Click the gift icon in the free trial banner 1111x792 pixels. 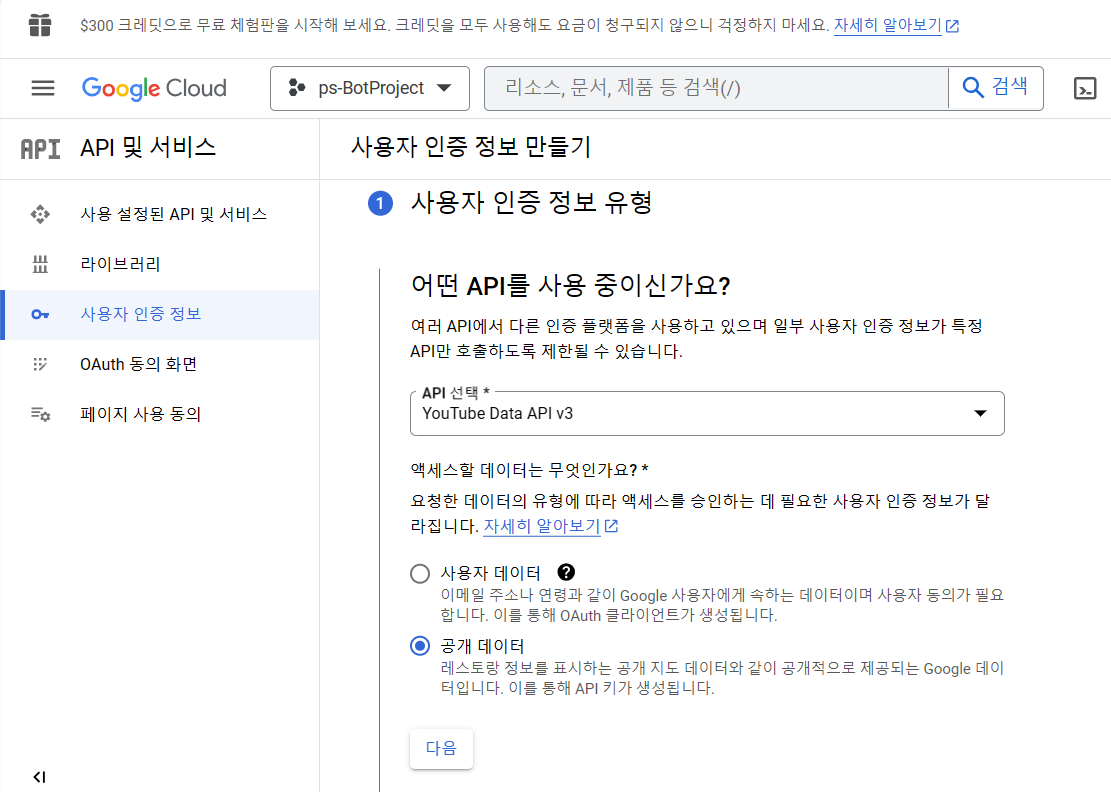point(40,26)
